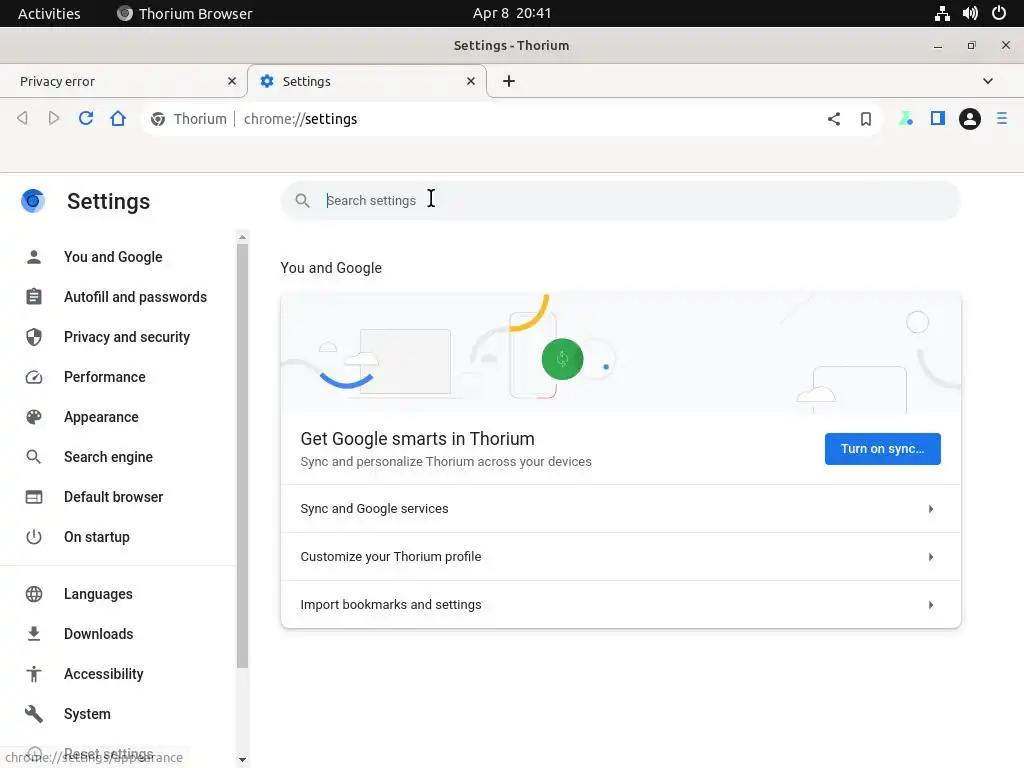
Task: Click the globe Languages icon
Action: [x=34, y=594]
